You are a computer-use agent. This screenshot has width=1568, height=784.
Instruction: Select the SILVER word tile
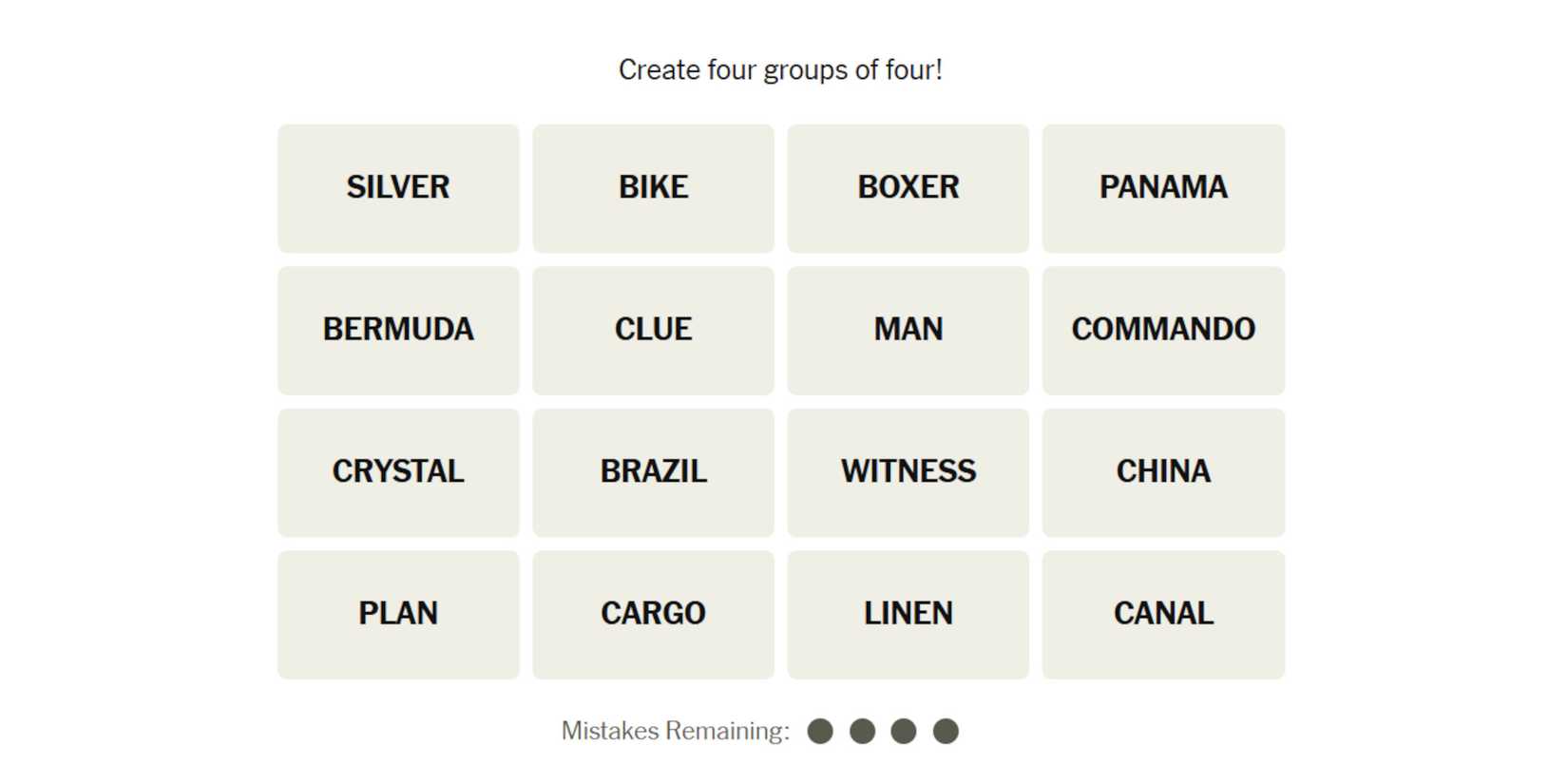click(x=398, y=188)
